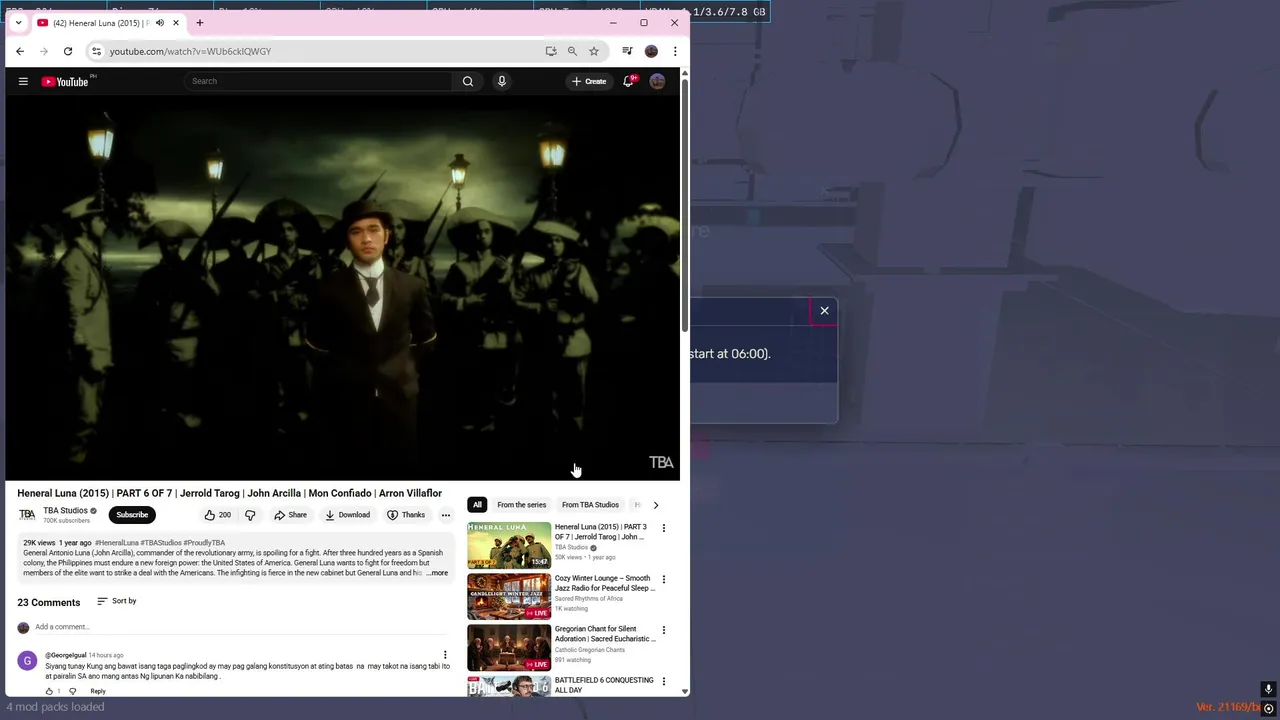Screen dimensions: 1280x720
Task: Open Gregorian Chant live thumbnail
Action: click(509, 647)
